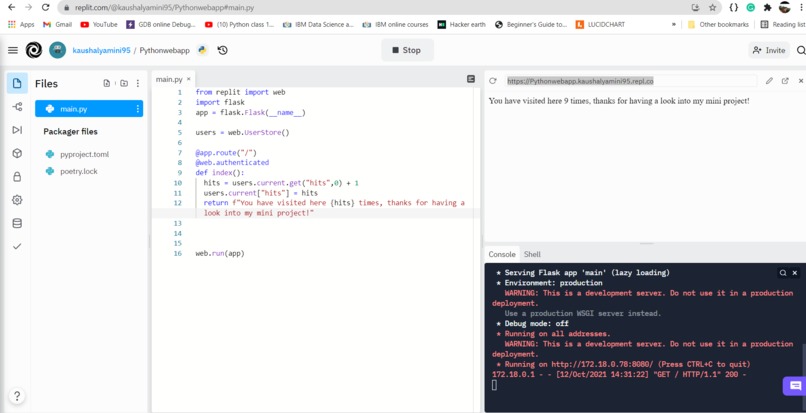Open LUCIDCHART bookmark
The image size is (806, 413).
[600, 24]
